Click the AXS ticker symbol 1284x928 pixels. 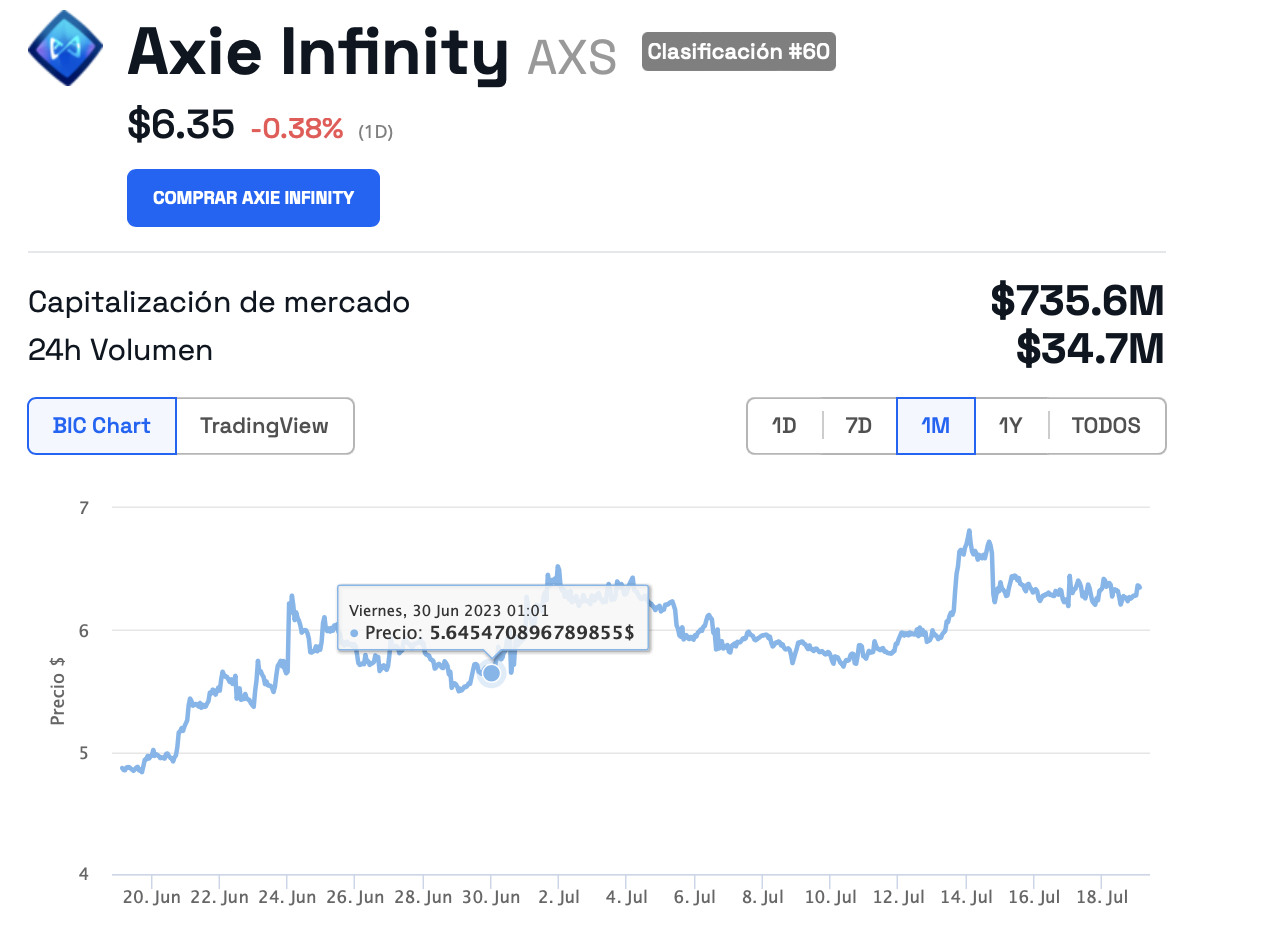(572, 56)
